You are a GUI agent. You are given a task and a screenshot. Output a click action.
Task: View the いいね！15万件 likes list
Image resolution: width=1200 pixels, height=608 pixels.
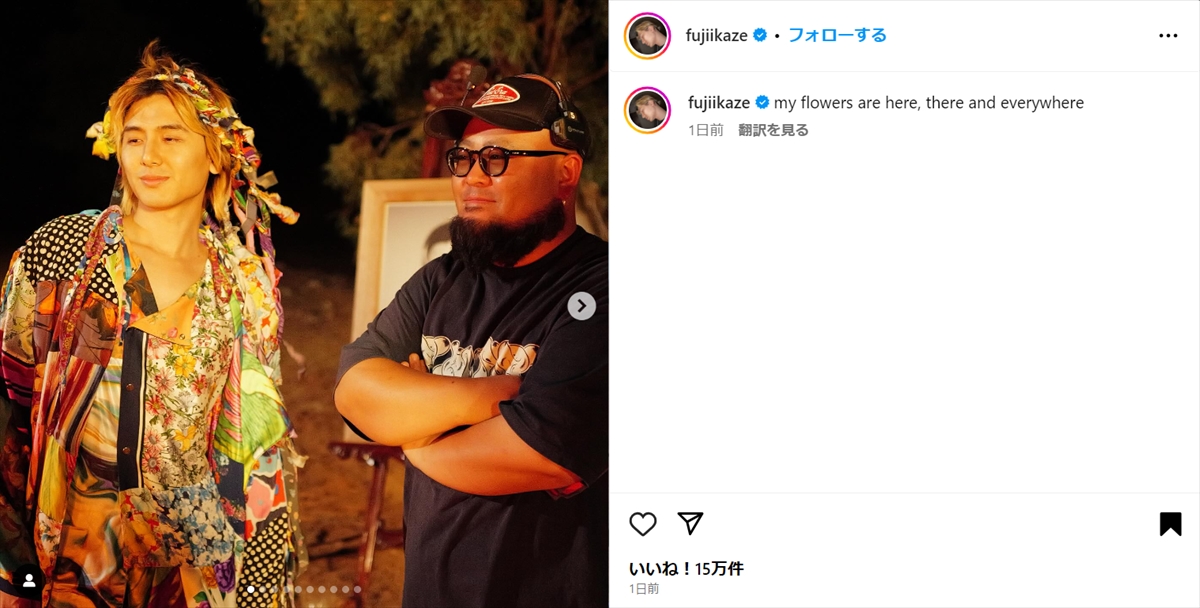coord(686,568)
